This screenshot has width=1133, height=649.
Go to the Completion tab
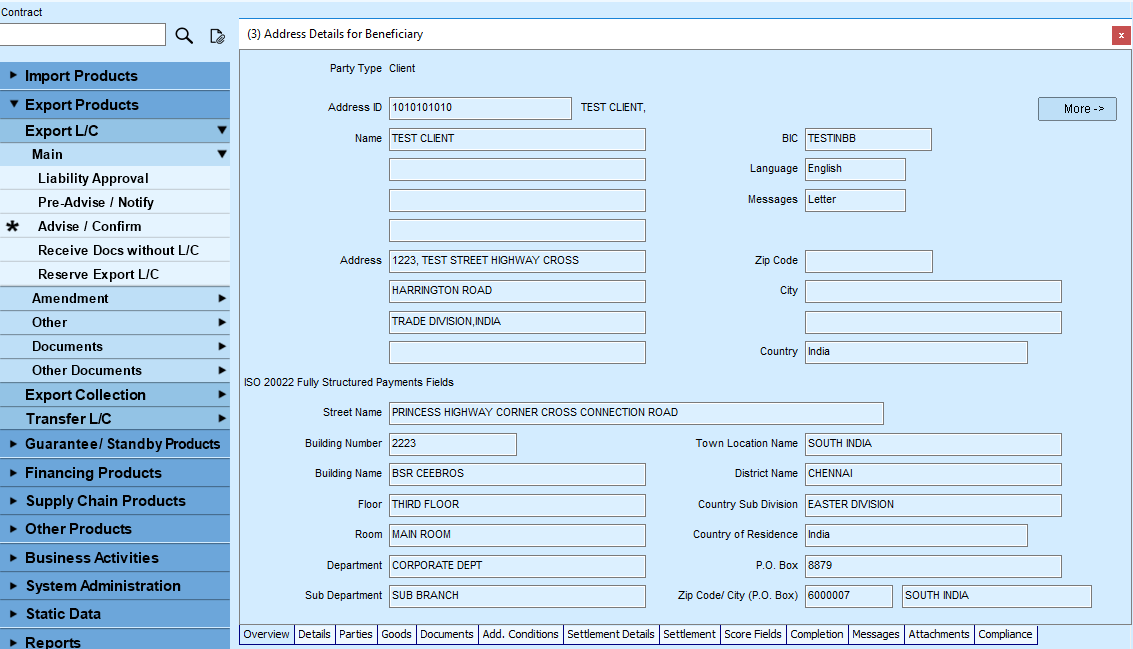tap(817, 635)
